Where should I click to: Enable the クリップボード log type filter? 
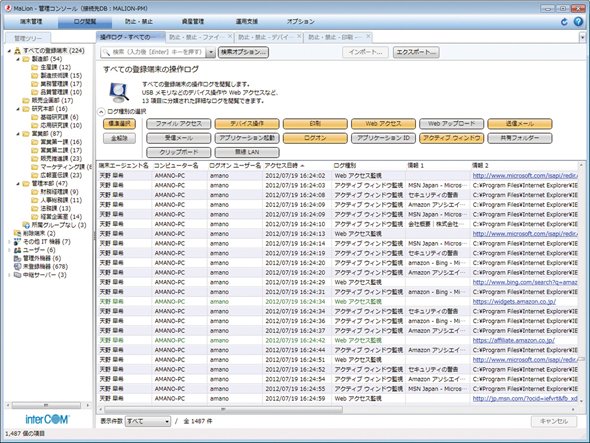click(179, 152)
